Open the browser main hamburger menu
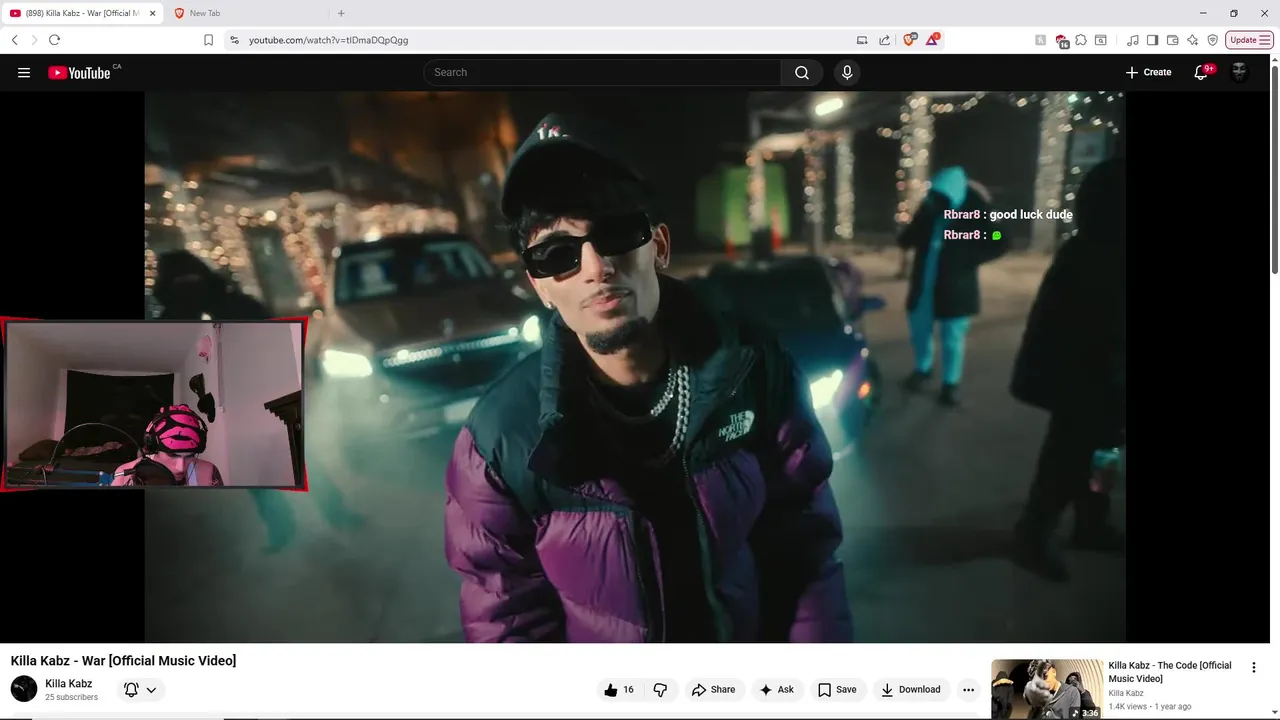The image size is (1280, 720). coord(1265,40)
